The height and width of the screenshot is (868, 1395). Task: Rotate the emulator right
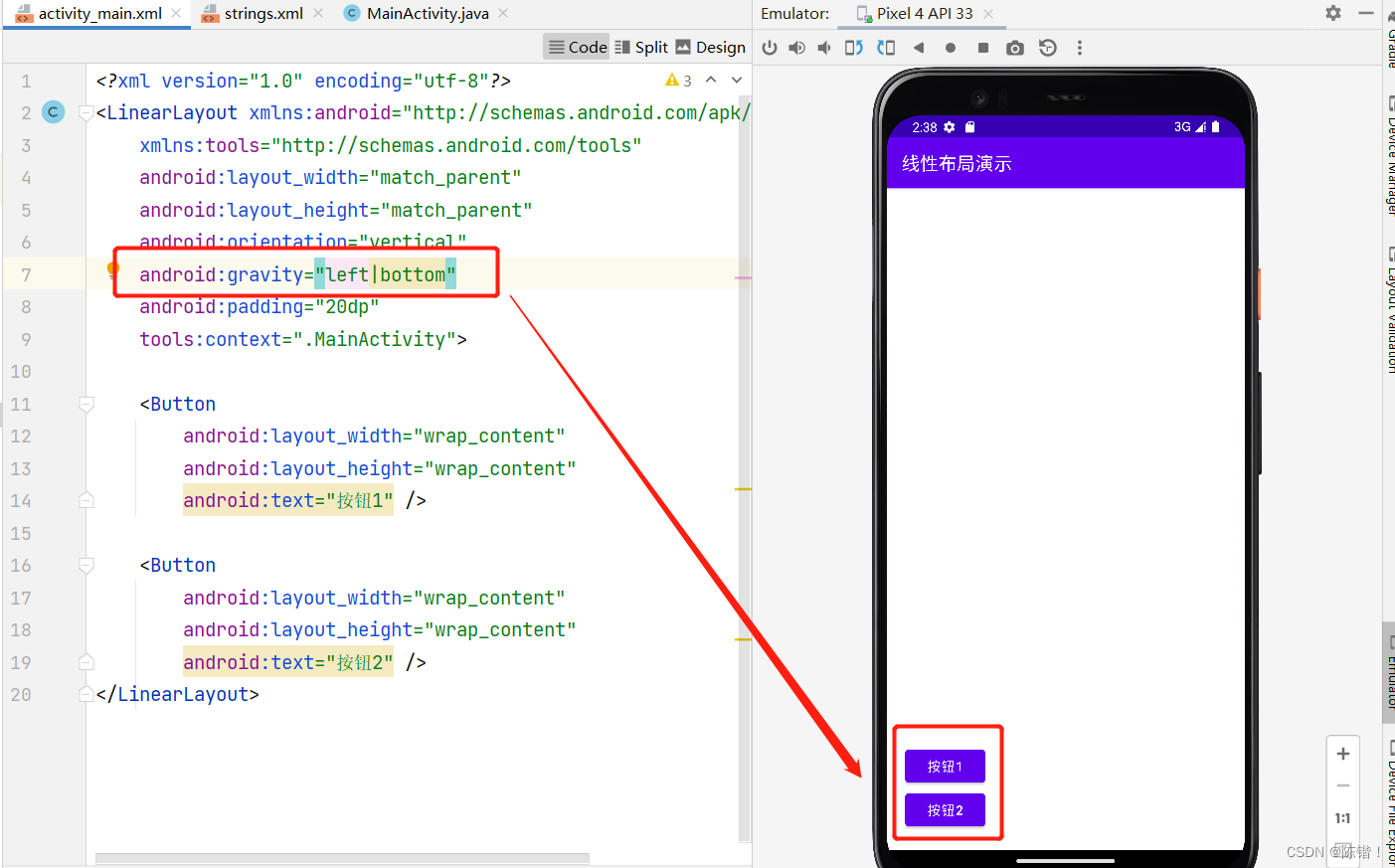click(886, 48)
